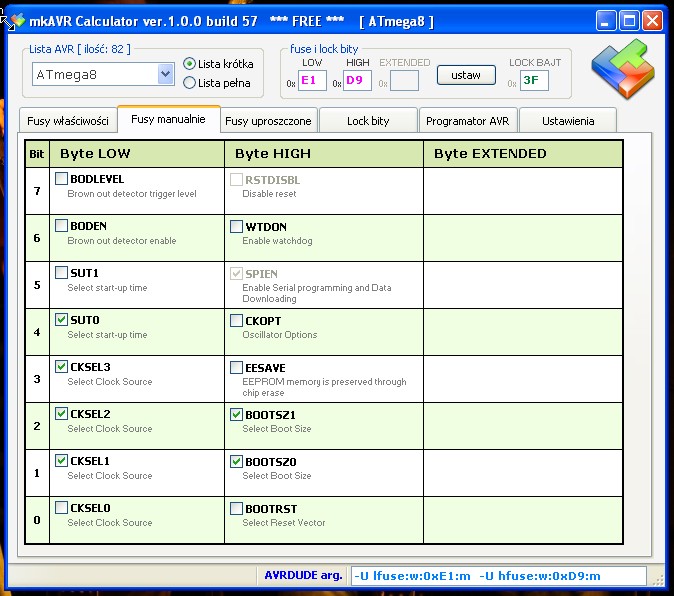Click the ustaw button
Image resolution: width=674 pixels, height=596 pixels.
pos(466,75)
